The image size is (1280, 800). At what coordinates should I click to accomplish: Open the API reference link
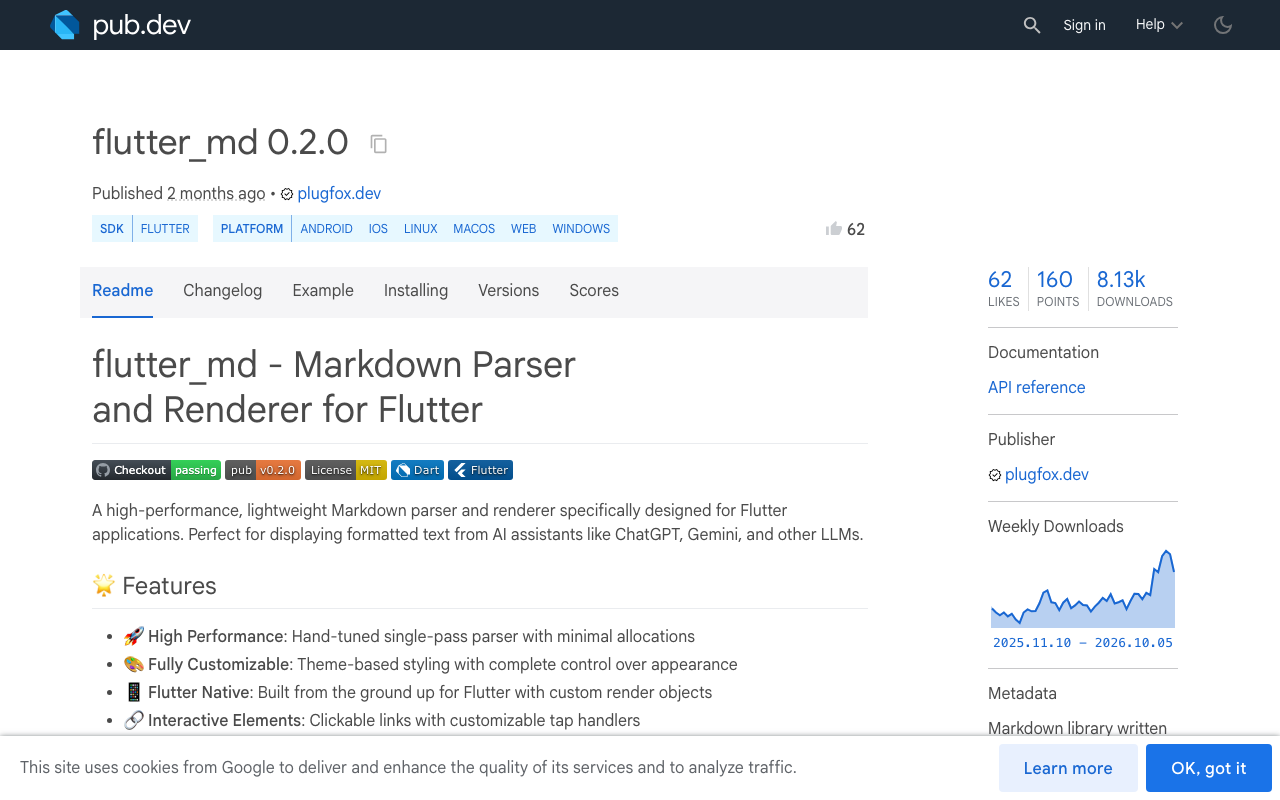point(1036,388)
